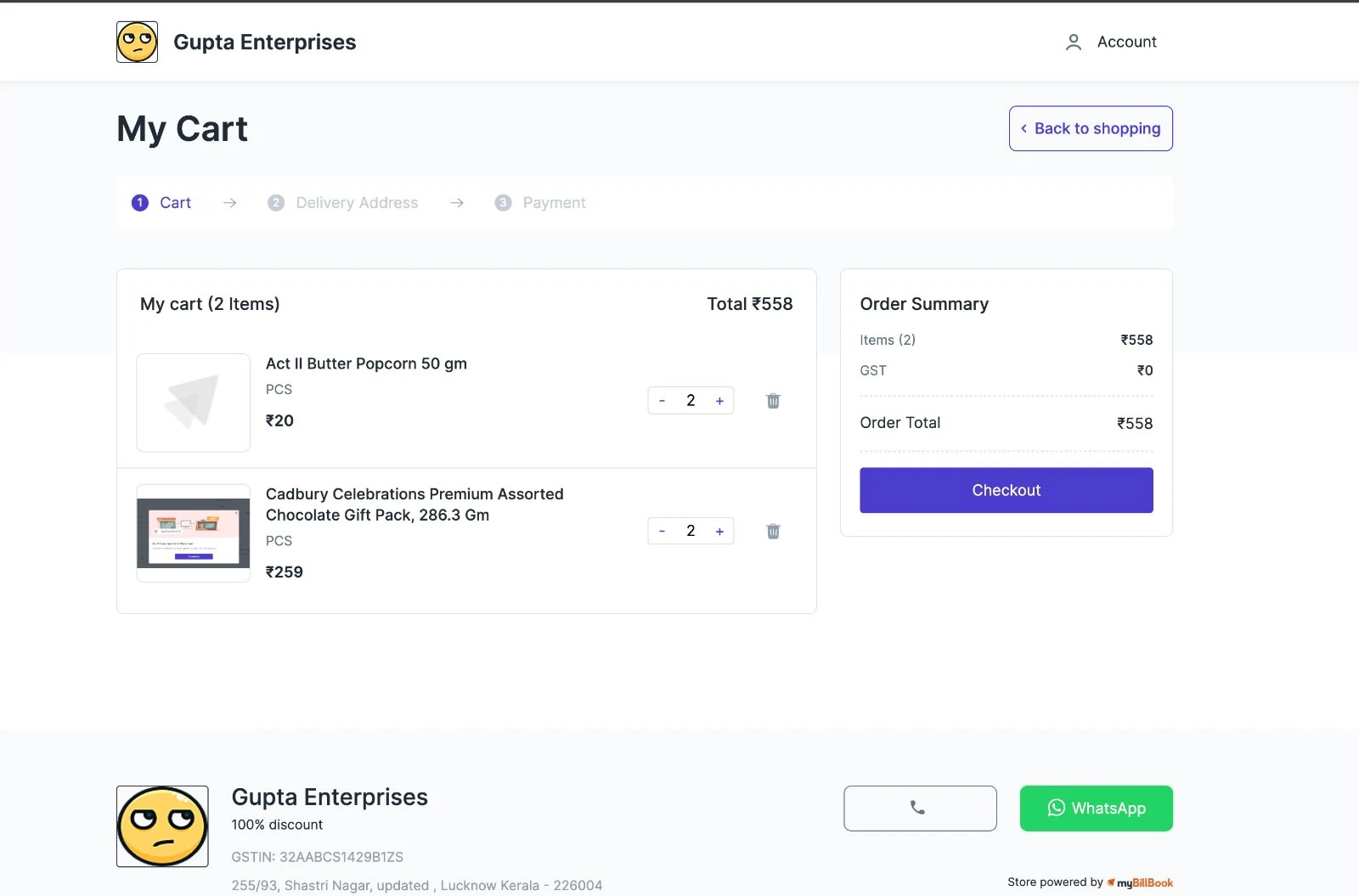The image size is (1359, 896).
Task: Click the GSTIN: 32AABCS1429B1ZS text
Action: pos(318,857)
